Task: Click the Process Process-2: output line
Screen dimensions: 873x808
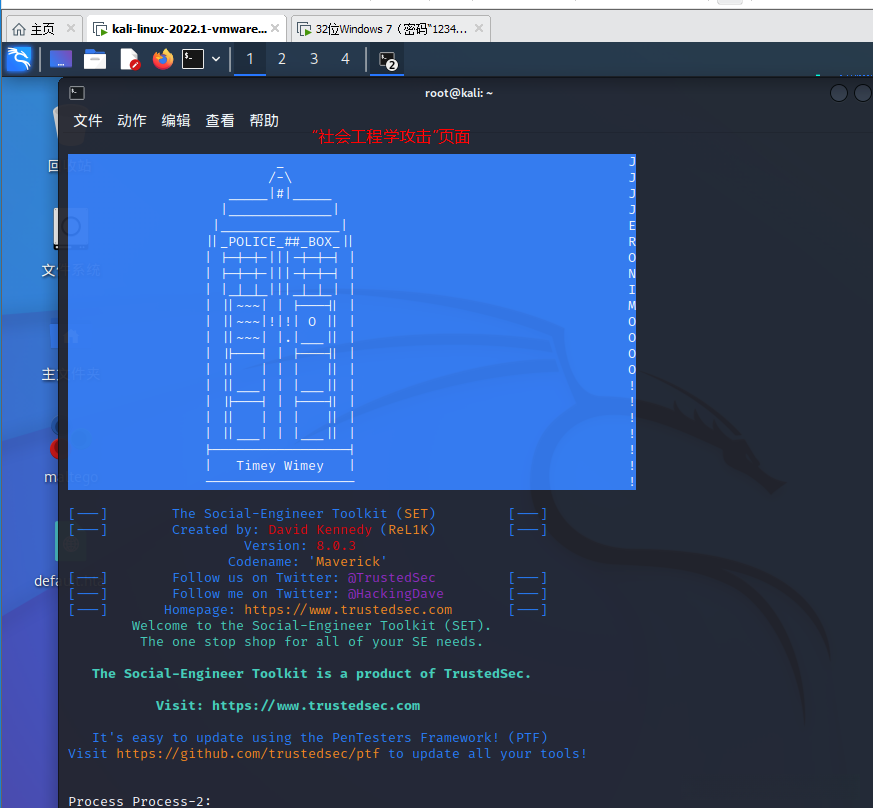Action: point(140,801)
